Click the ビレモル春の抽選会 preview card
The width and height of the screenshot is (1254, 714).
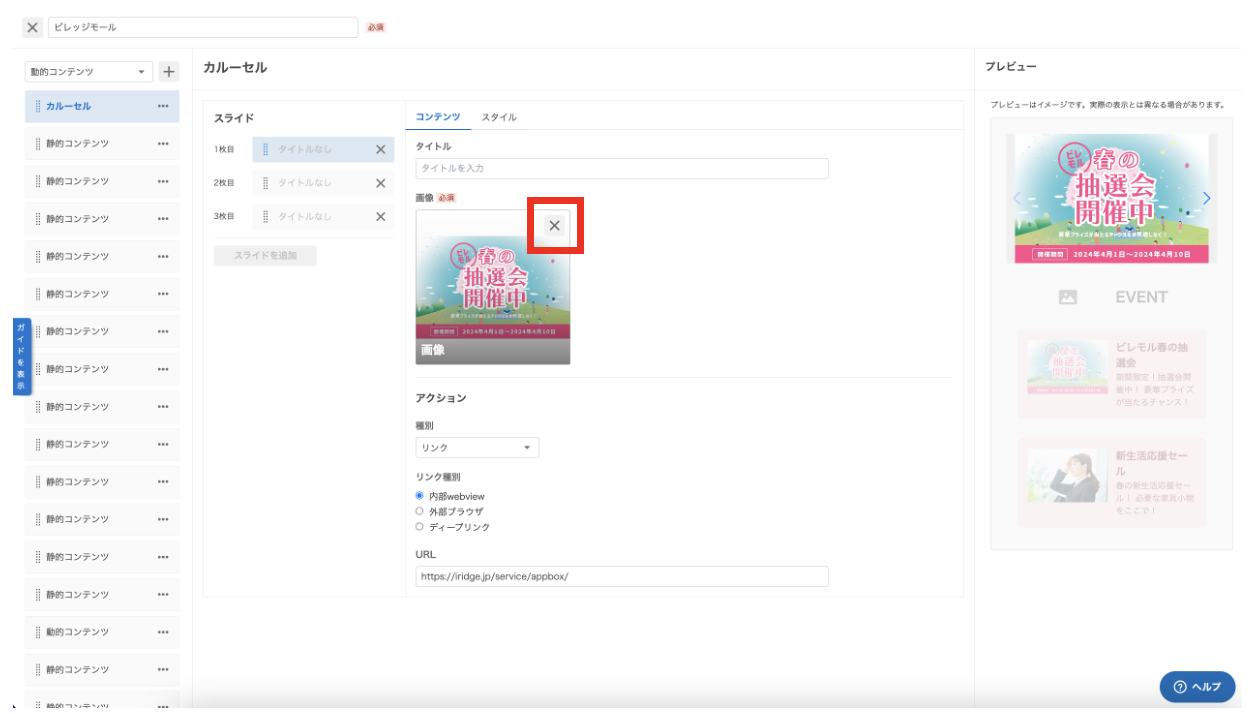(1111, 374)
